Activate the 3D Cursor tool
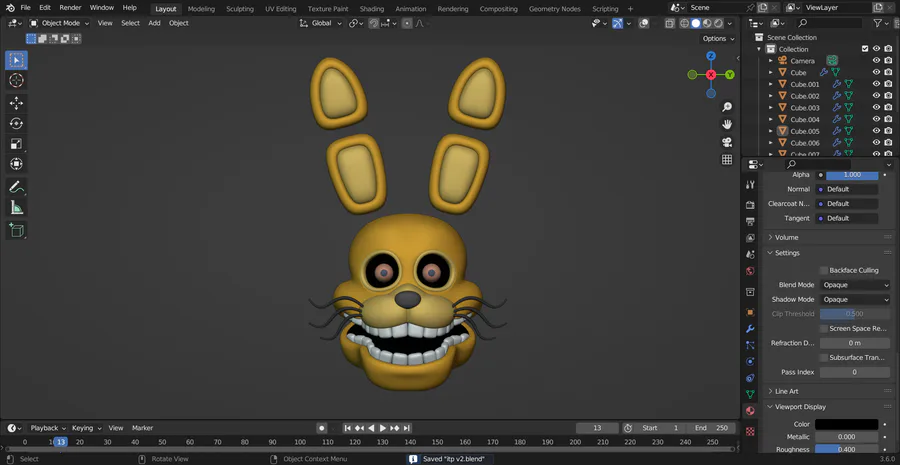900x465 pixels. click(17, 80)
